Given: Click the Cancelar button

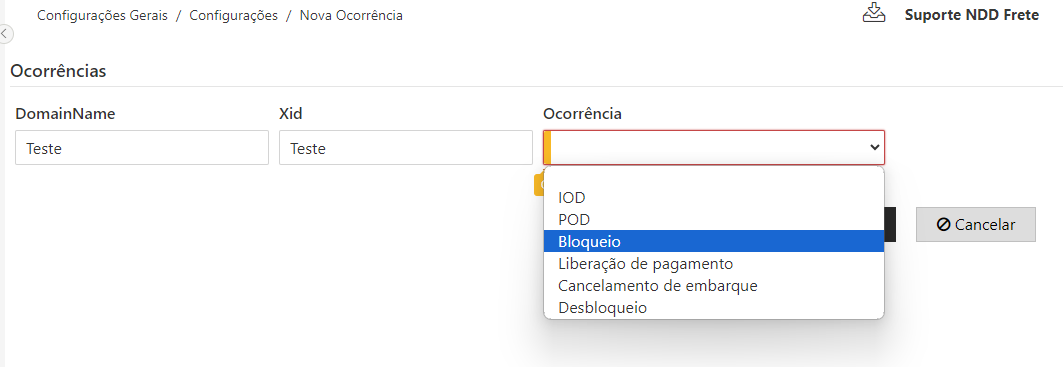Looking at the screenshot, I should (x=976, y=225).
